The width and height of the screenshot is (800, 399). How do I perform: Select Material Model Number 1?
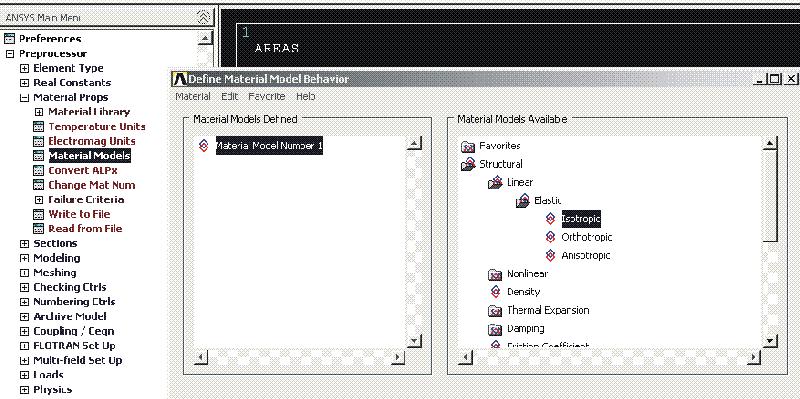tap(269, 145)
